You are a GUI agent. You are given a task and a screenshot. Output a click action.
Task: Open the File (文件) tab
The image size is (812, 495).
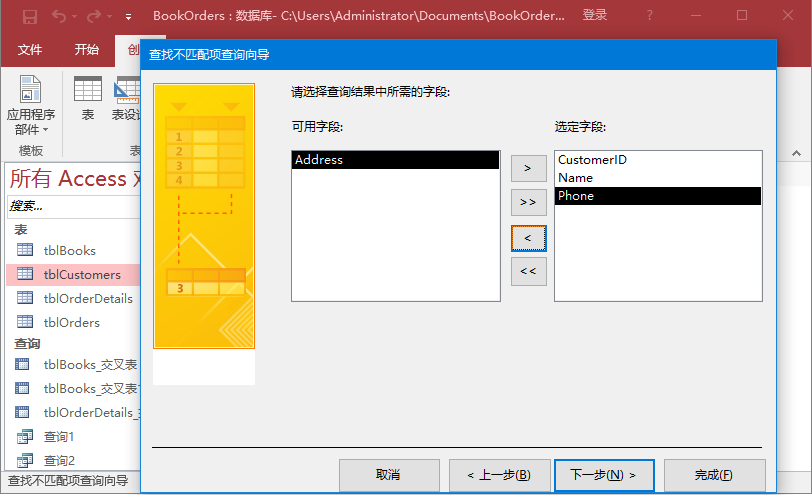tap(30, 49)
